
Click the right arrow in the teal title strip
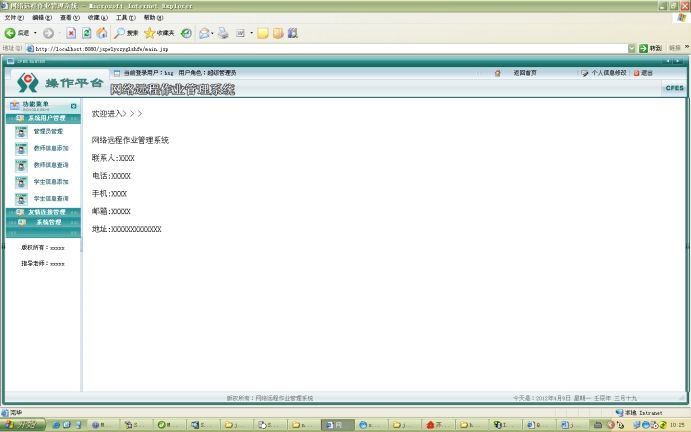(x=678, y=61)
